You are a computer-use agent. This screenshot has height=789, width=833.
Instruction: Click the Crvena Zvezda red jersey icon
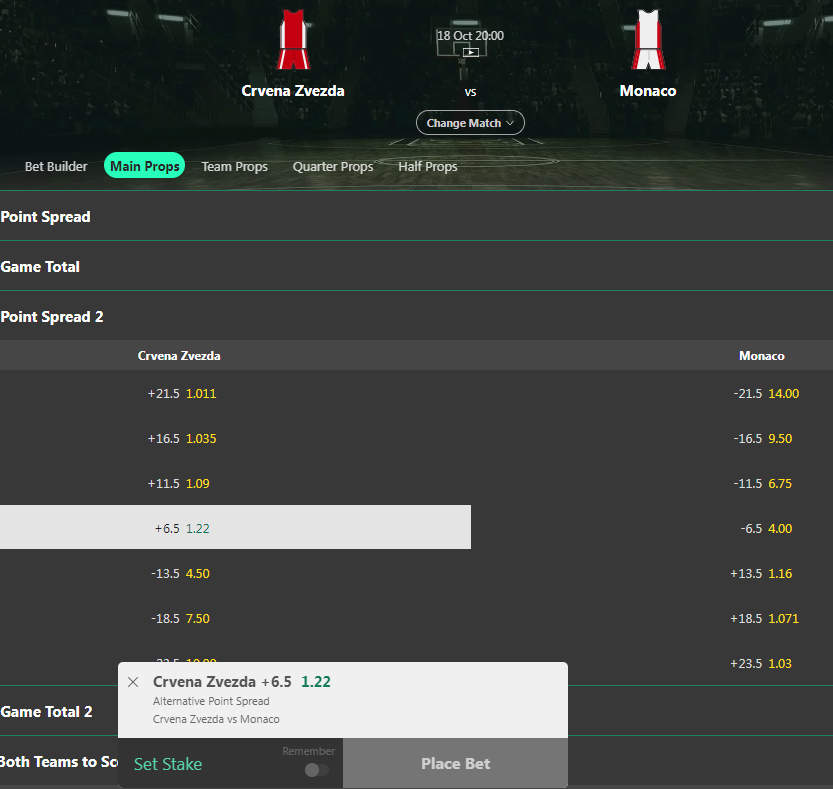(293, 39)
